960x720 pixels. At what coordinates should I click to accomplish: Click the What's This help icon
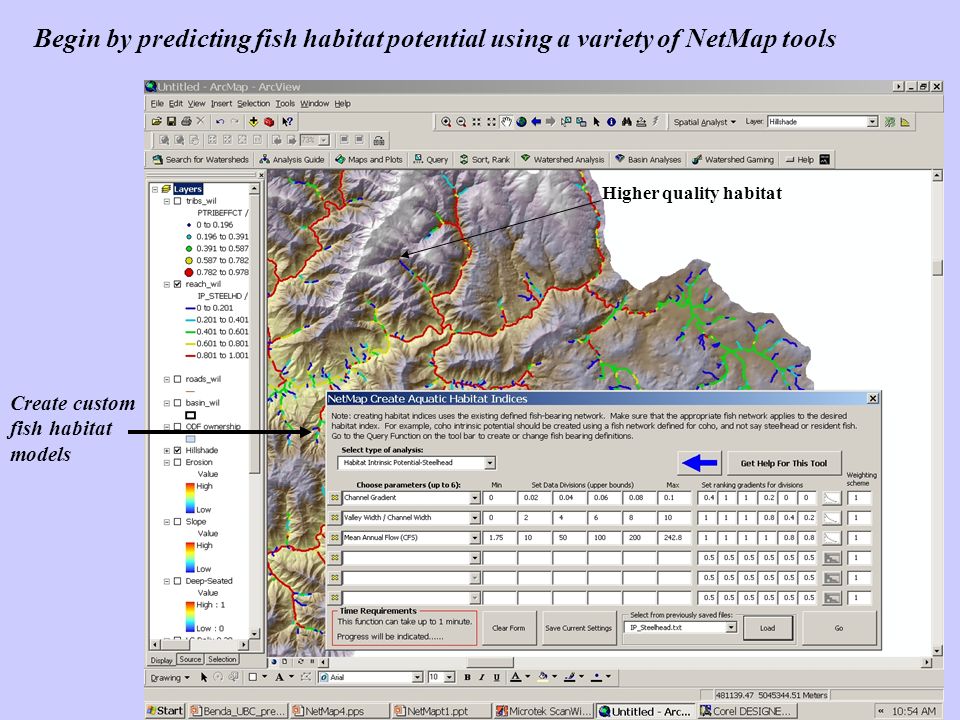(x=287, y=122)
